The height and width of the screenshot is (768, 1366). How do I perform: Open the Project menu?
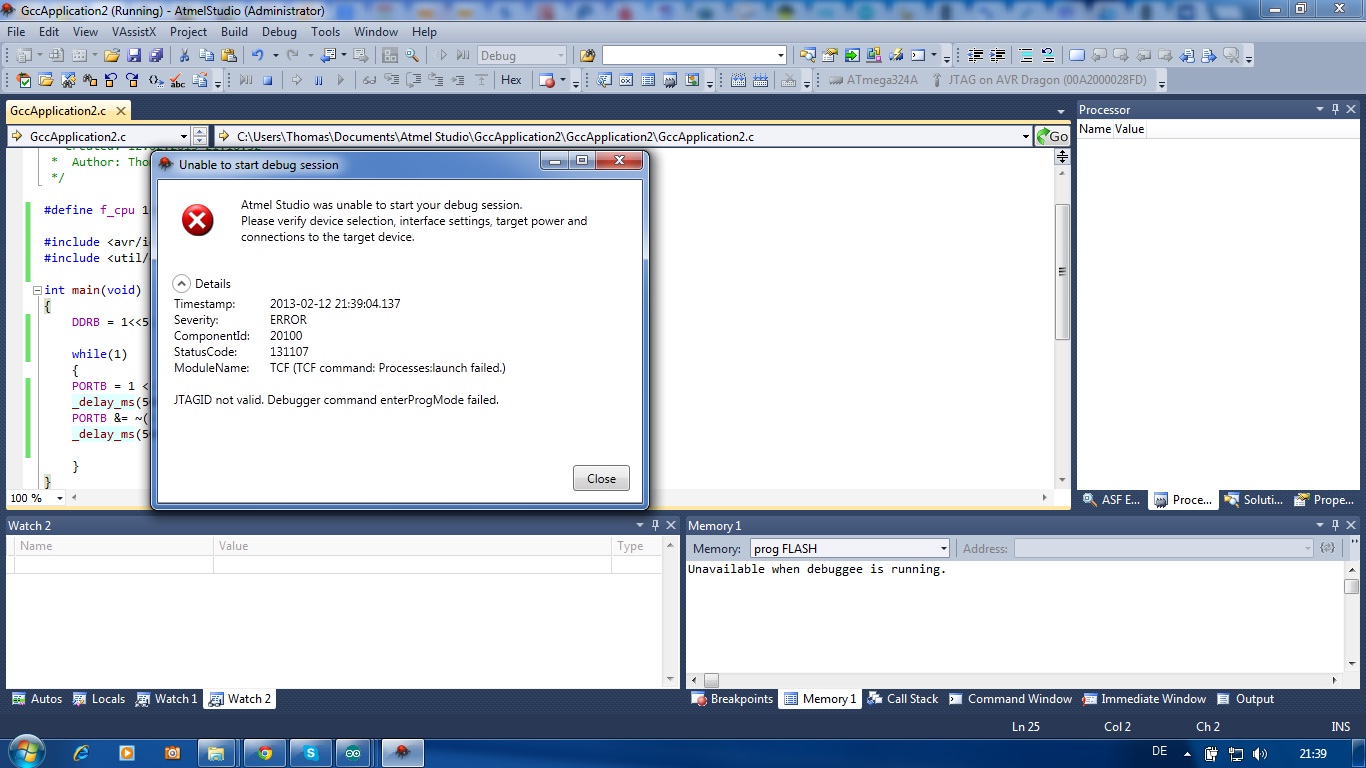pyautogui.click(x=188, y=32)
